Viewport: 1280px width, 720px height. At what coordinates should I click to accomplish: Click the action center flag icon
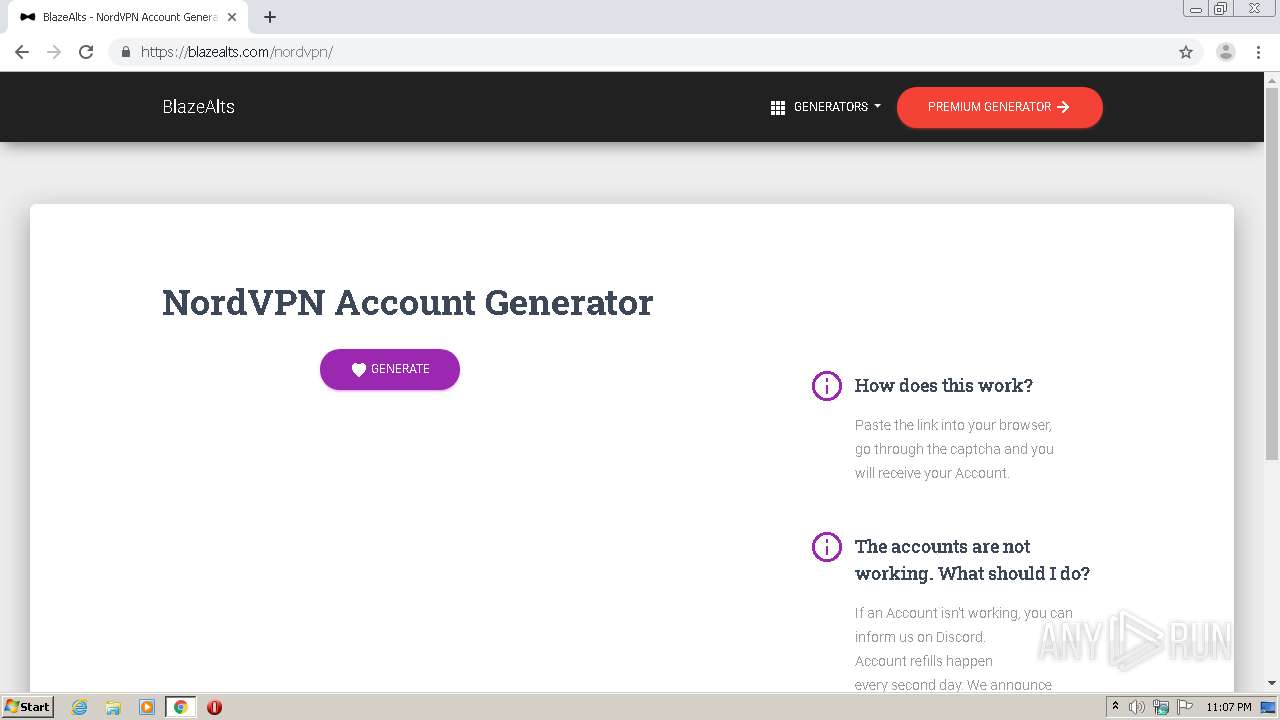tap(1185, 707)
